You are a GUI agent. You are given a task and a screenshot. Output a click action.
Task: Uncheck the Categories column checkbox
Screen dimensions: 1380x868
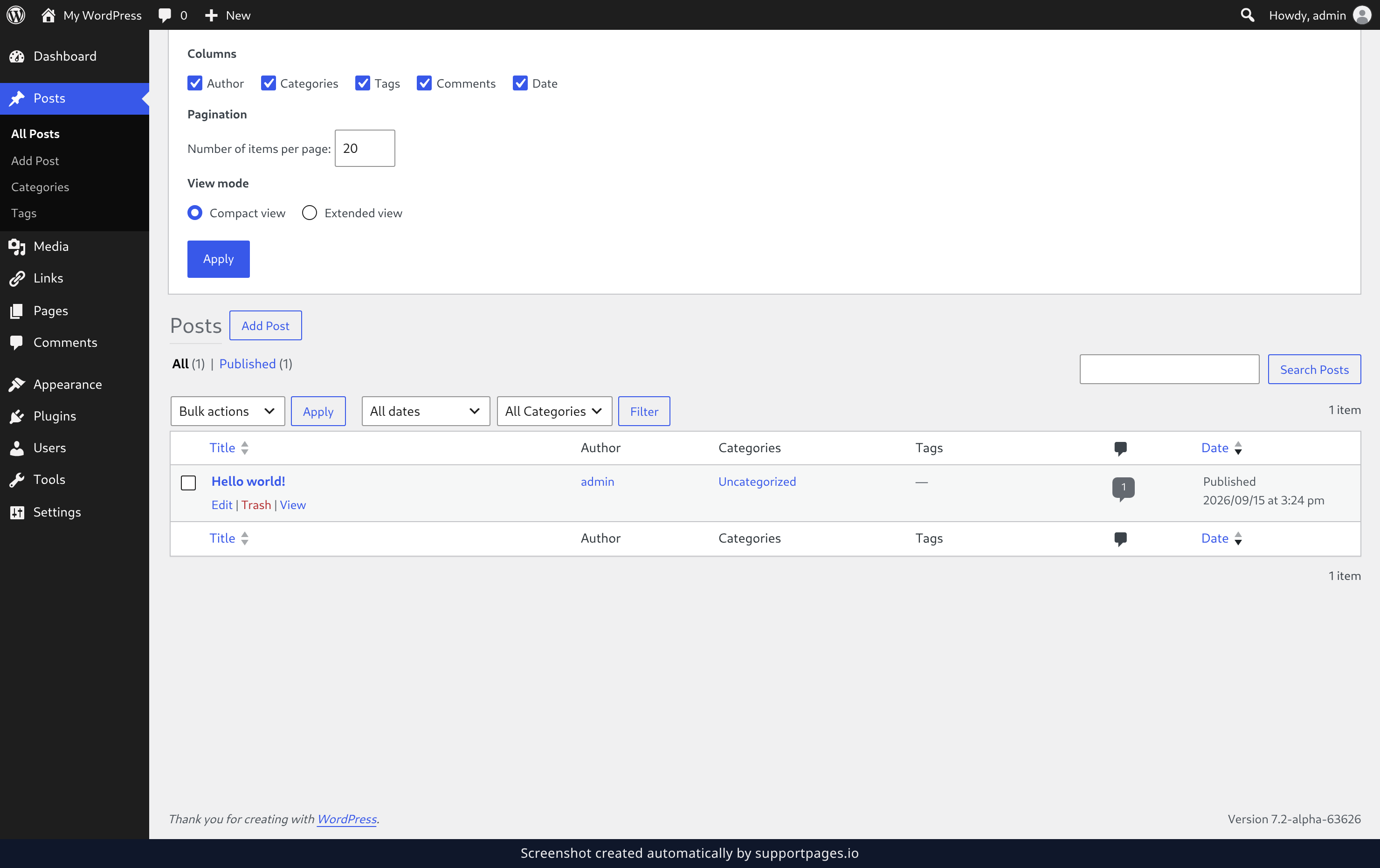coord(268,83)
